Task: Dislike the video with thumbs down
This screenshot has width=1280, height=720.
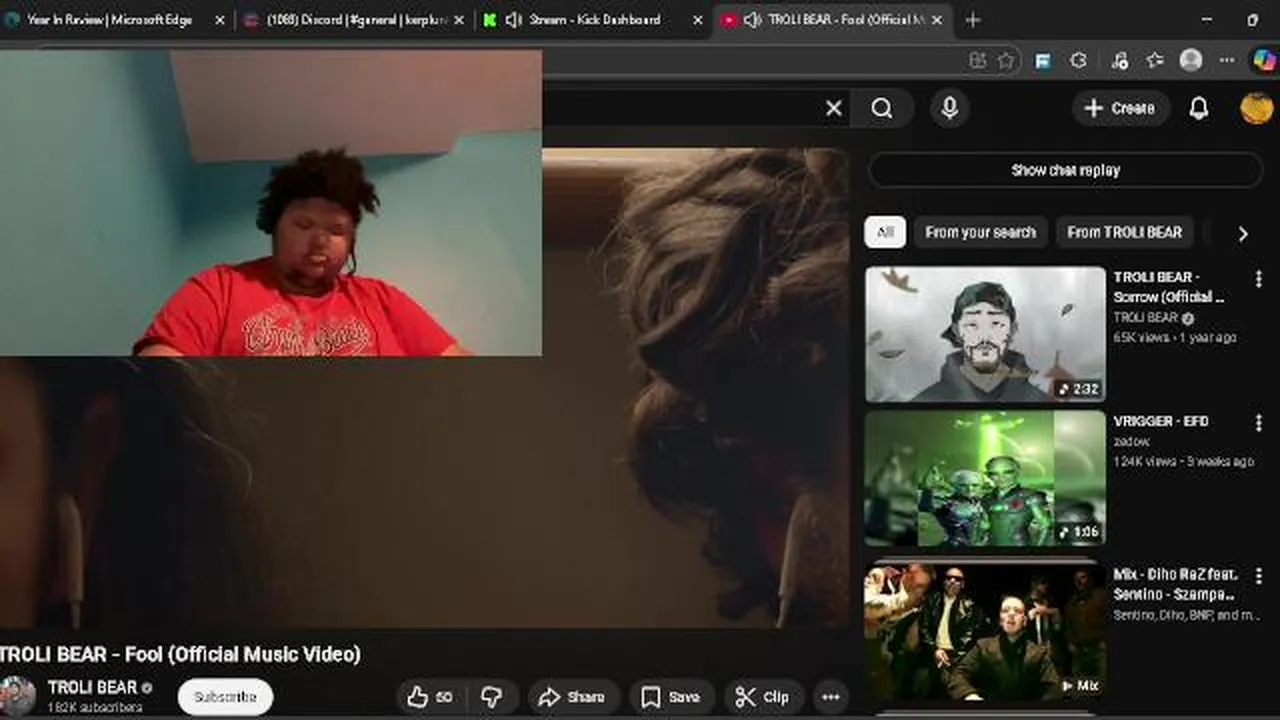Action: point(492,697)
